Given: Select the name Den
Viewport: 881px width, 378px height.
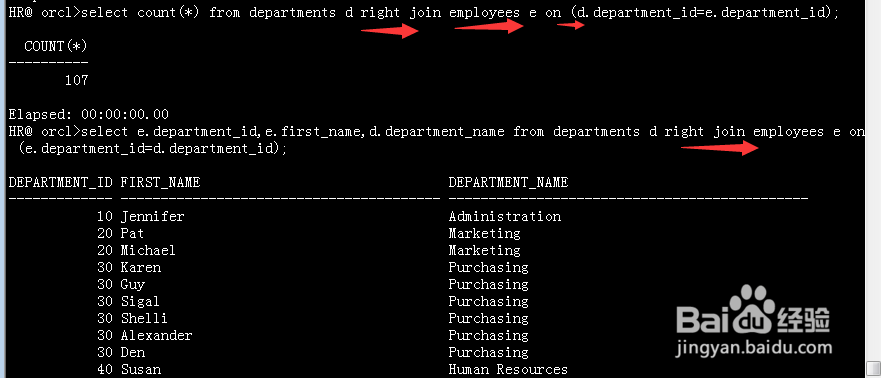Looking at the screenshot, I should [x=133, y=352].
